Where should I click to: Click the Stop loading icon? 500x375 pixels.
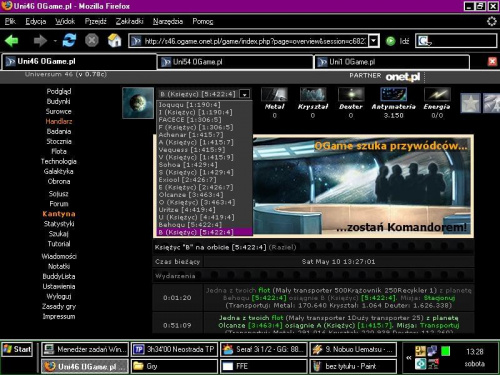pos(92,41)
